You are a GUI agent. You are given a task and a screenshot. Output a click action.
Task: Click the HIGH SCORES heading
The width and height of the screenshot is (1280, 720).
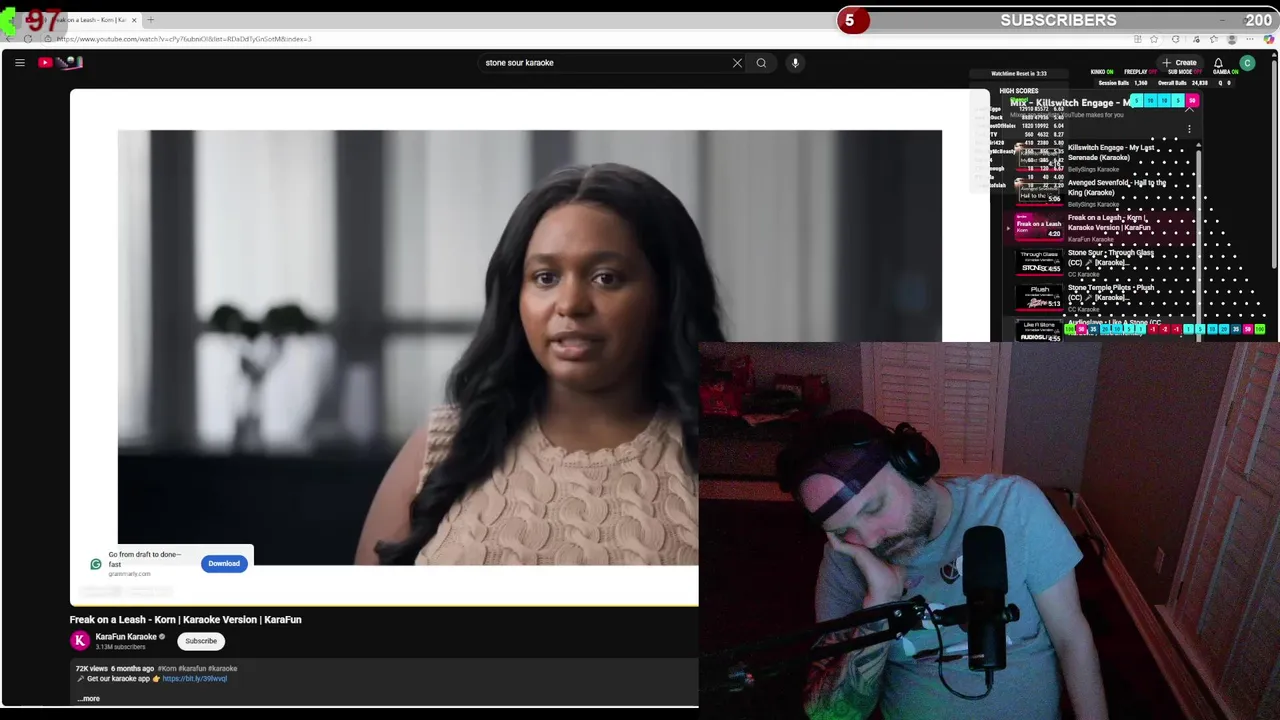point(1019,91)
